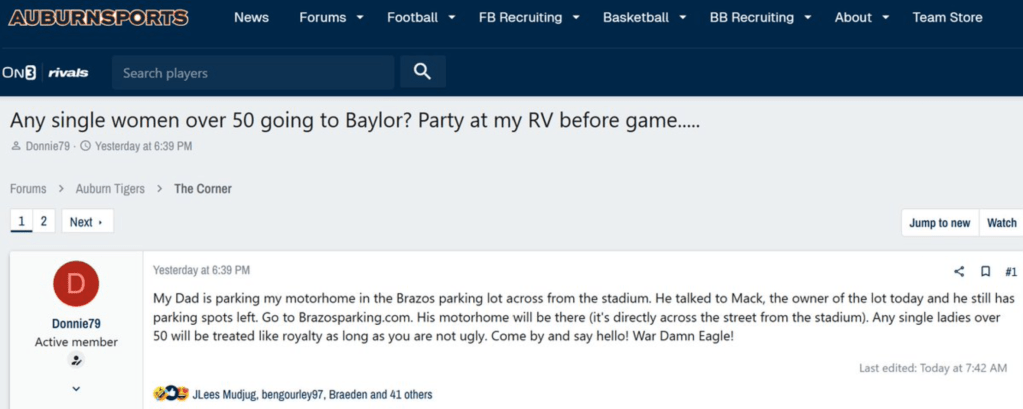Open the Football dropdown menu
This screenshot has height=409, width=1023.
tap(452, 18)
